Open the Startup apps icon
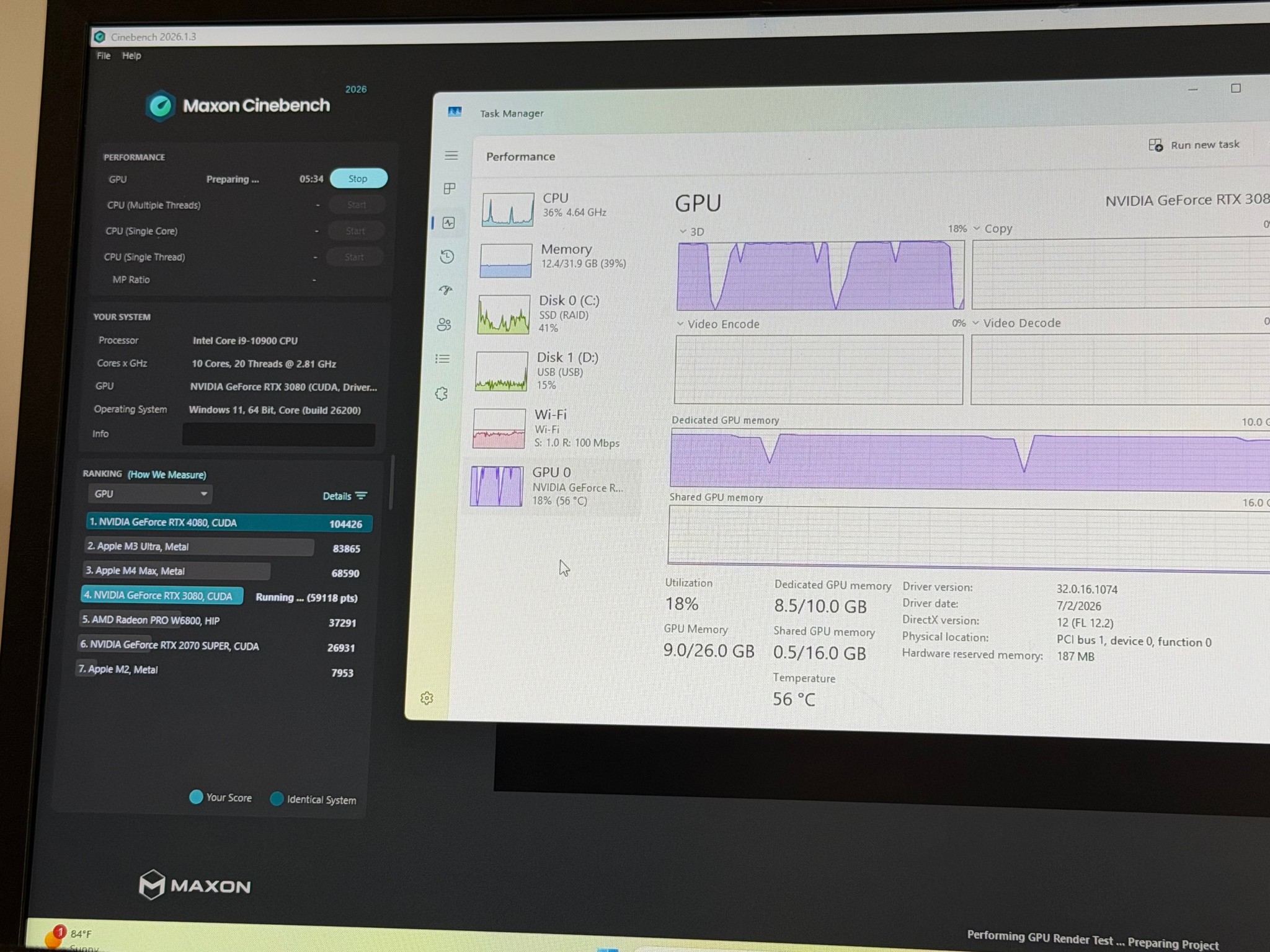 click(x=446, y=290)
